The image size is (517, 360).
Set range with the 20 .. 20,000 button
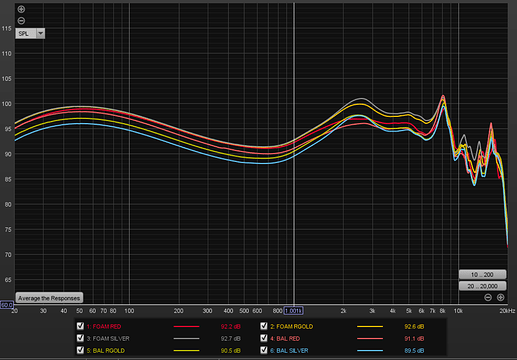click(x=482, y=286)
